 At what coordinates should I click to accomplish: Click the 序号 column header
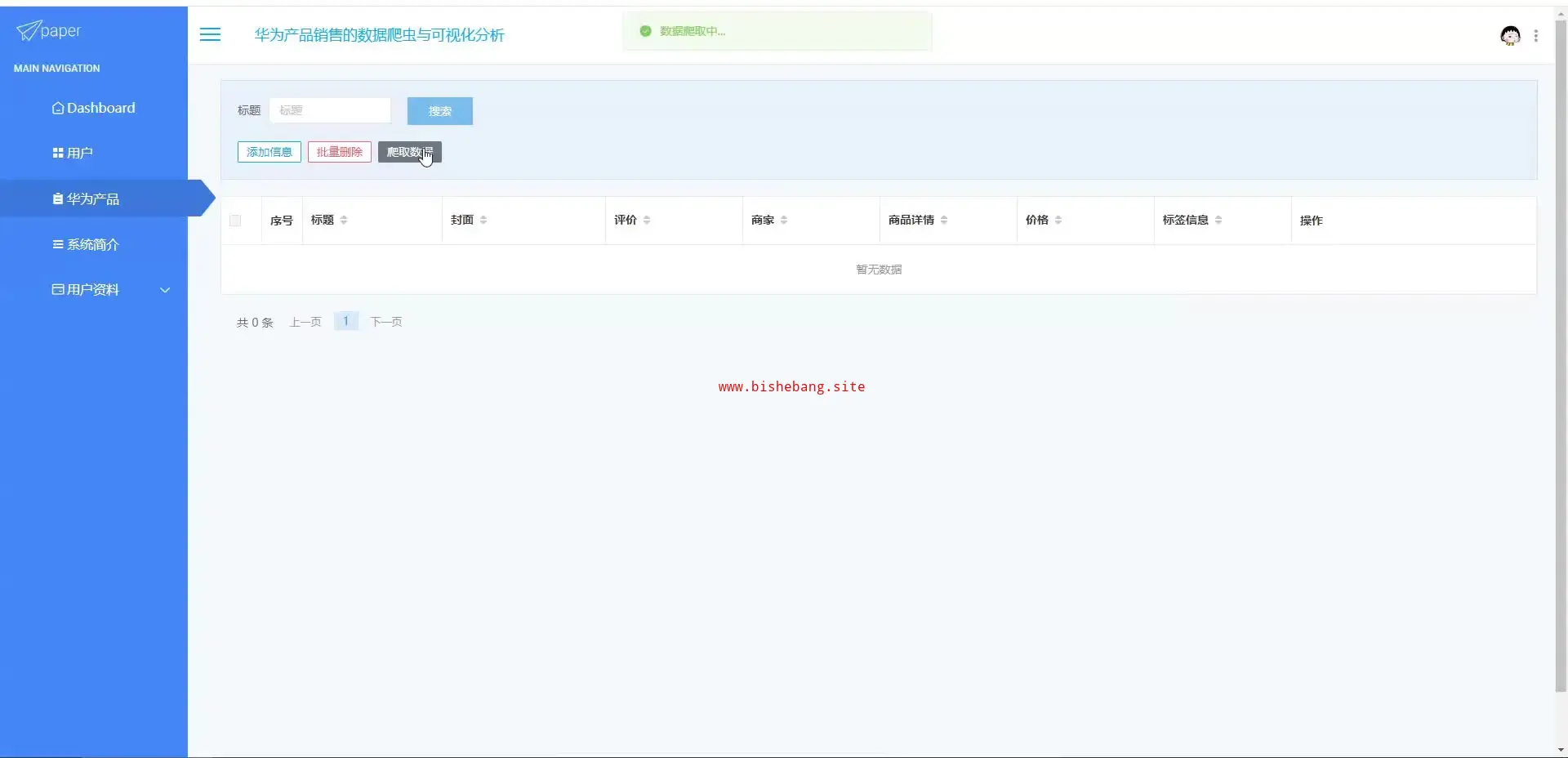coord(282,221)
